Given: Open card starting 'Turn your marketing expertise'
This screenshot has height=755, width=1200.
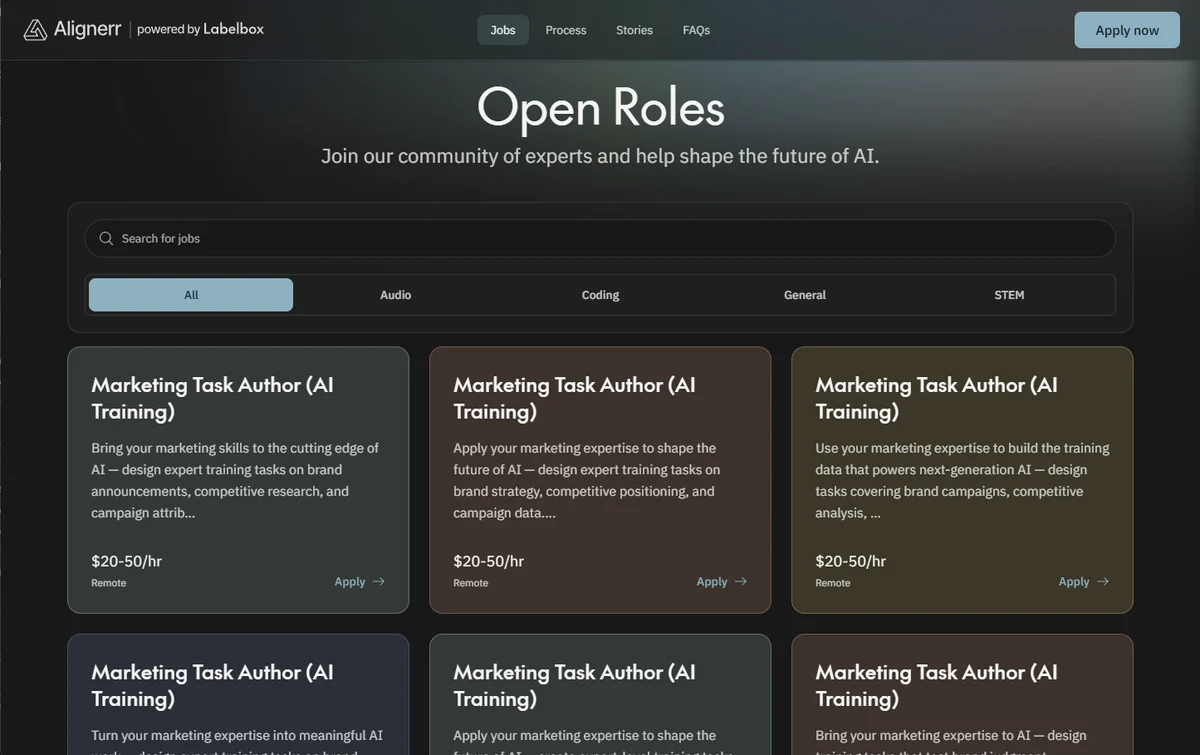Looking at the screenshot, I should [x=238, y=694].
